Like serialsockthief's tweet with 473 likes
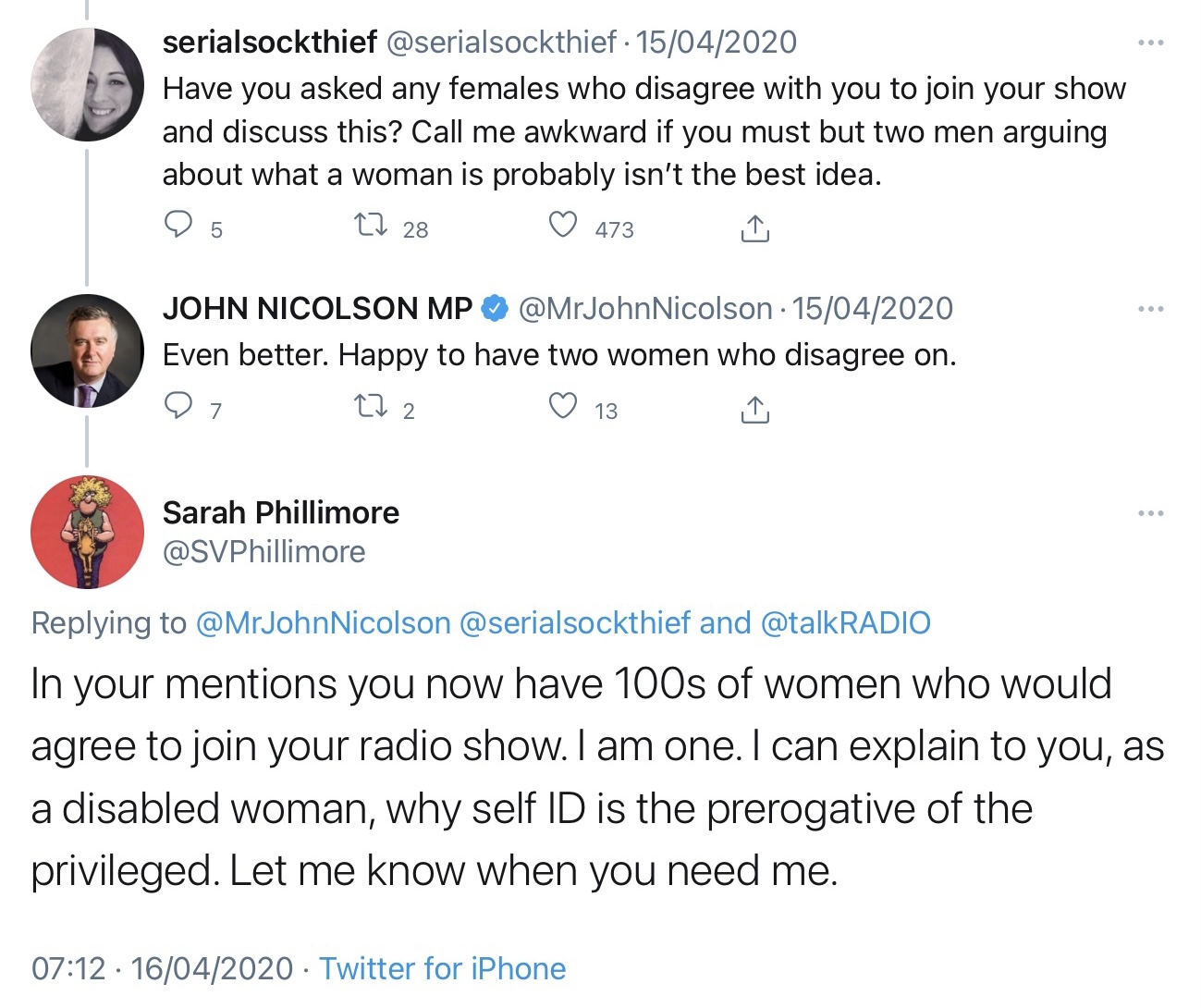Screen dimensions: 1201x1008 point(563,226)
